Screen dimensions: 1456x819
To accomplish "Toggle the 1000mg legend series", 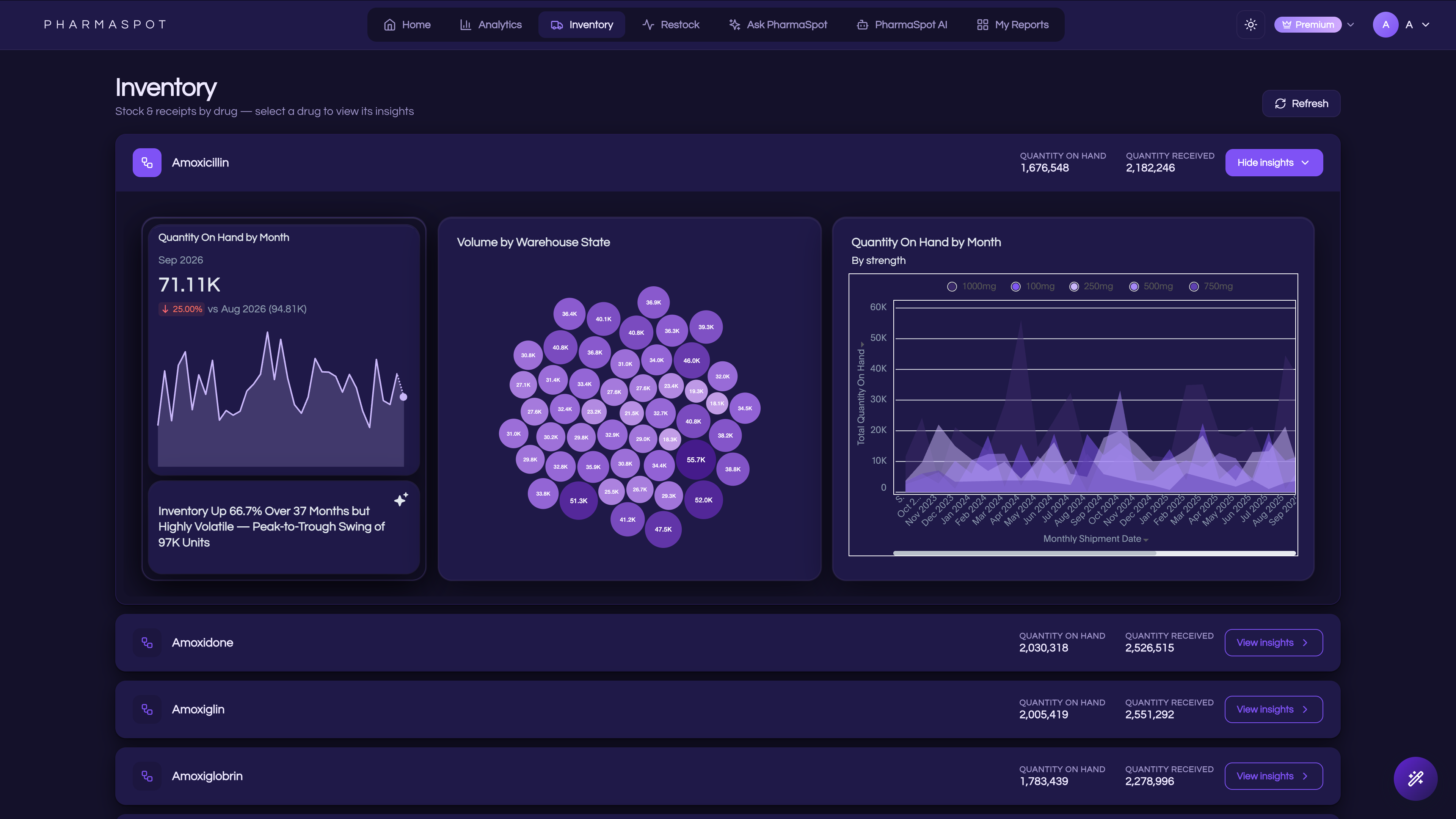I will click(971, 286).
